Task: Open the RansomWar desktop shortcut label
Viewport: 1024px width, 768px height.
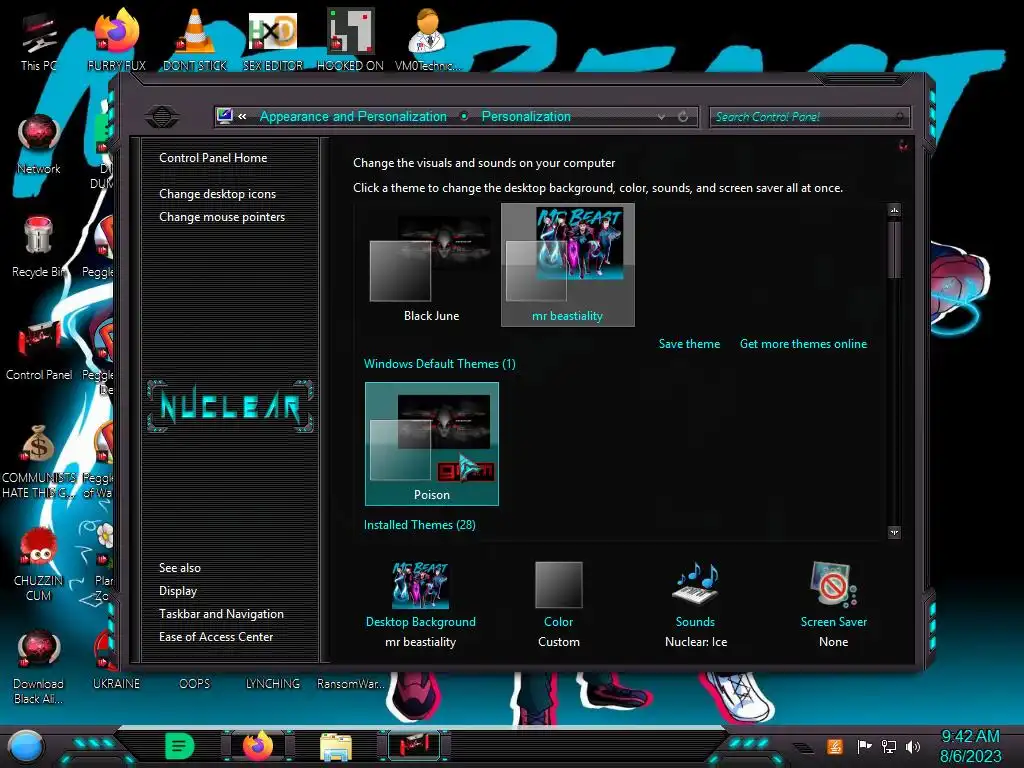Action: click(x=351, y=683)
